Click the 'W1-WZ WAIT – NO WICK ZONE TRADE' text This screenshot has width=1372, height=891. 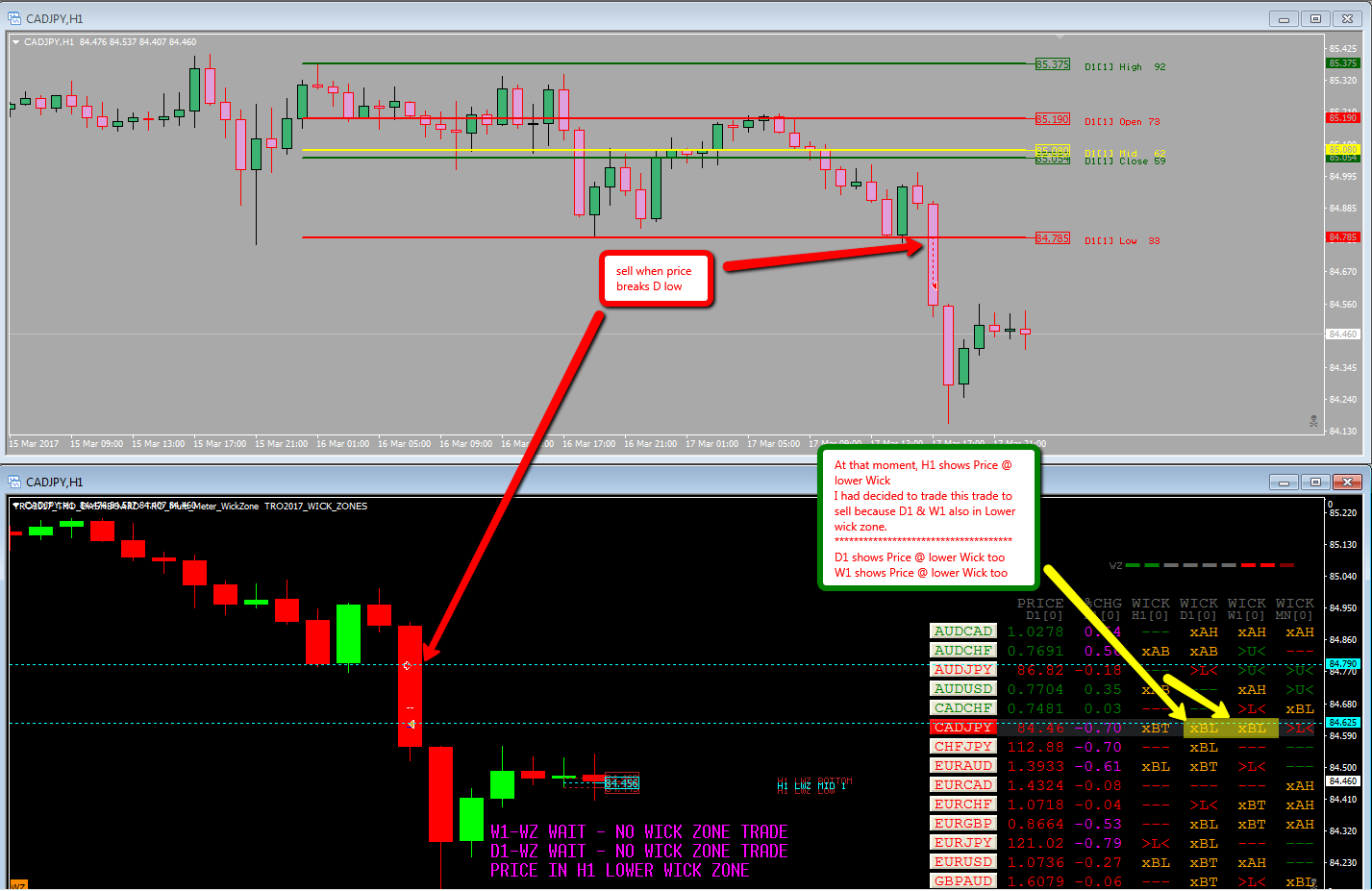(x=639, y=832)
